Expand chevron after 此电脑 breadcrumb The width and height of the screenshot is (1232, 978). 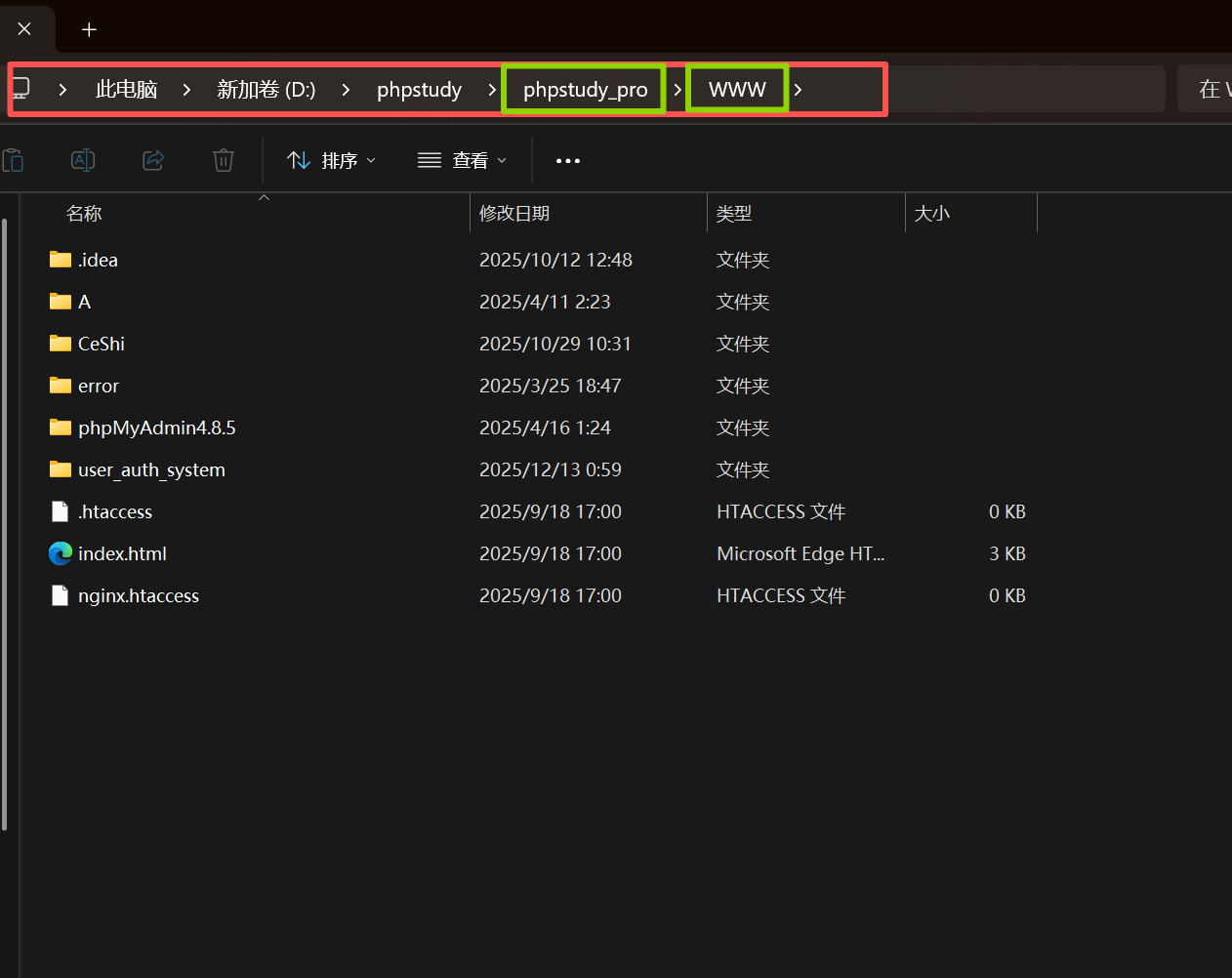[x=186, y=90]
